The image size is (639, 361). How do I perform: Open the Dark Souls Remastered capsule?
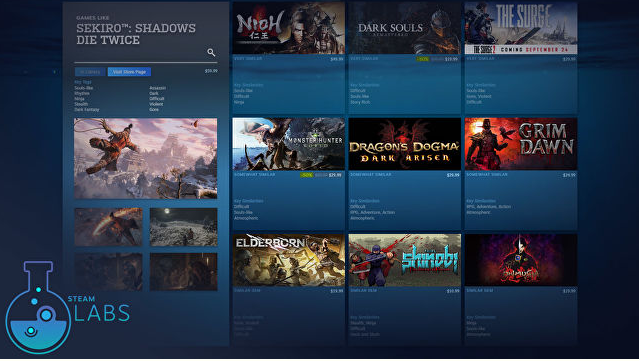(405, 28)
